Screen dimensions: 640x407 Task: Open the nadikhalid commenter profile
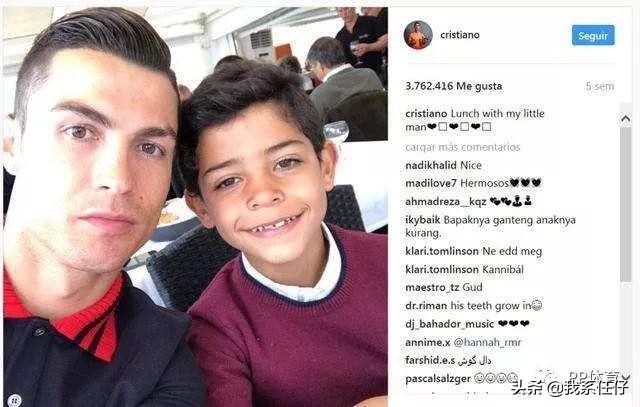431,165
